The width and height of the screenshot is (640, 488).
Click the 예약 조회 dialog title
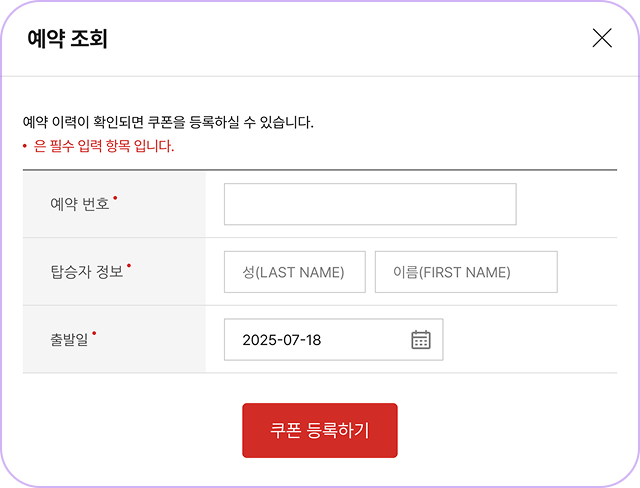(67, 39)
